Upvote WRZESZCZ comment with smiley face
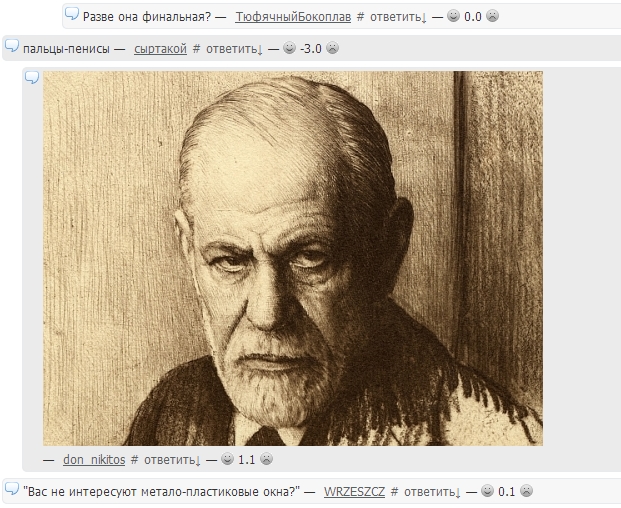Viewport: 621px width, 508px height. click(x=487, y=491)
